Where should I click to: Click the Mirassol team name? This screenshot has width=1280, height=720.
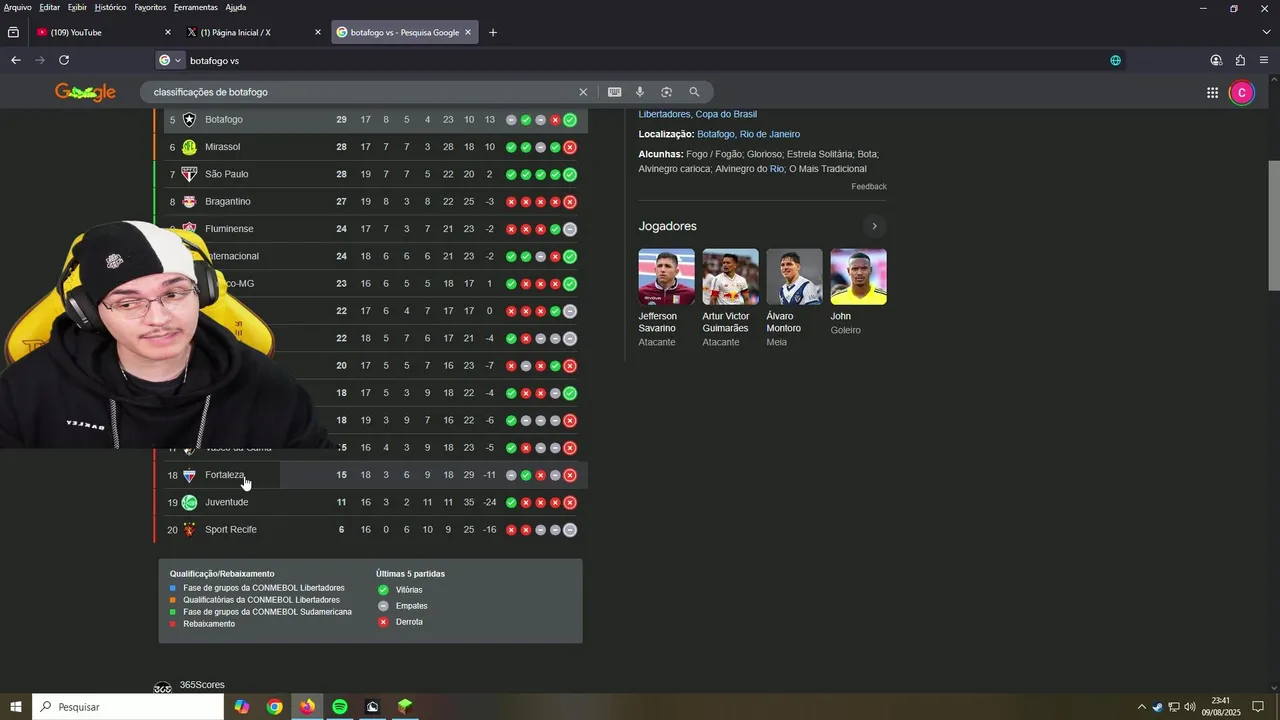222,147
